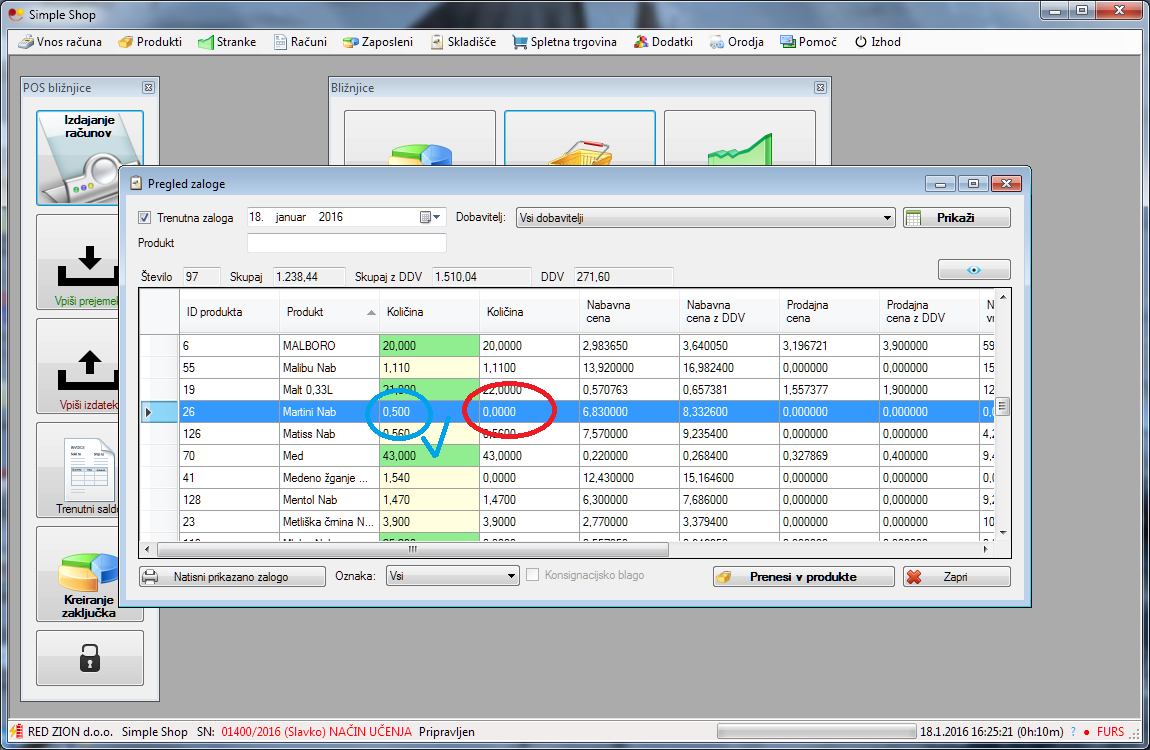This screenshot has width=1150, height=750.
Task: Click the horizontal scrollbar of the table
Action: [x=411, y=549]
